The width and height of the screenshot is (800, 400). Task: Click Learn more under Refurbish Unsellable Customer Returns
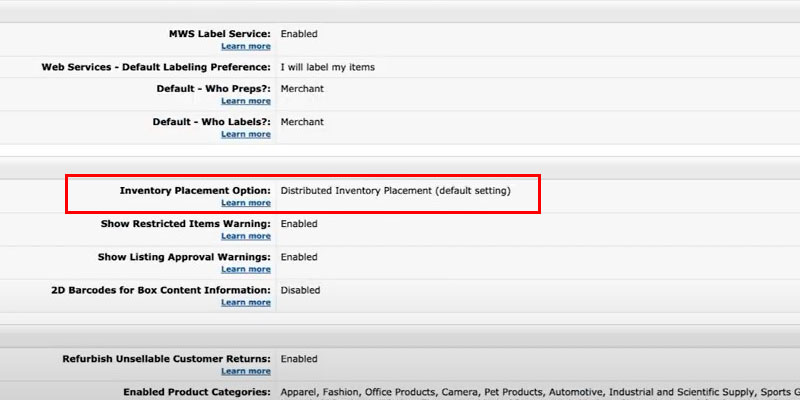[245, 371]
